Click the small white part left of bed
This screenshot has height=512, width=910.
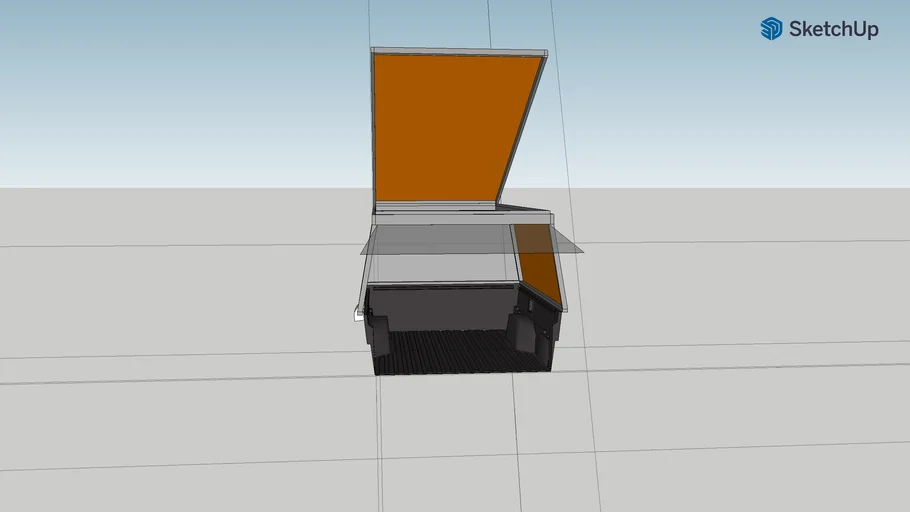(359, 314)
